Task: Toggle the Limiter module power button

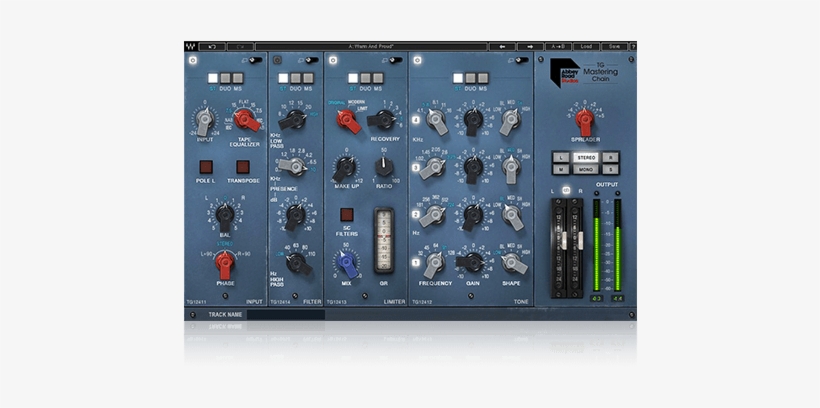Action: coord(333,60)
